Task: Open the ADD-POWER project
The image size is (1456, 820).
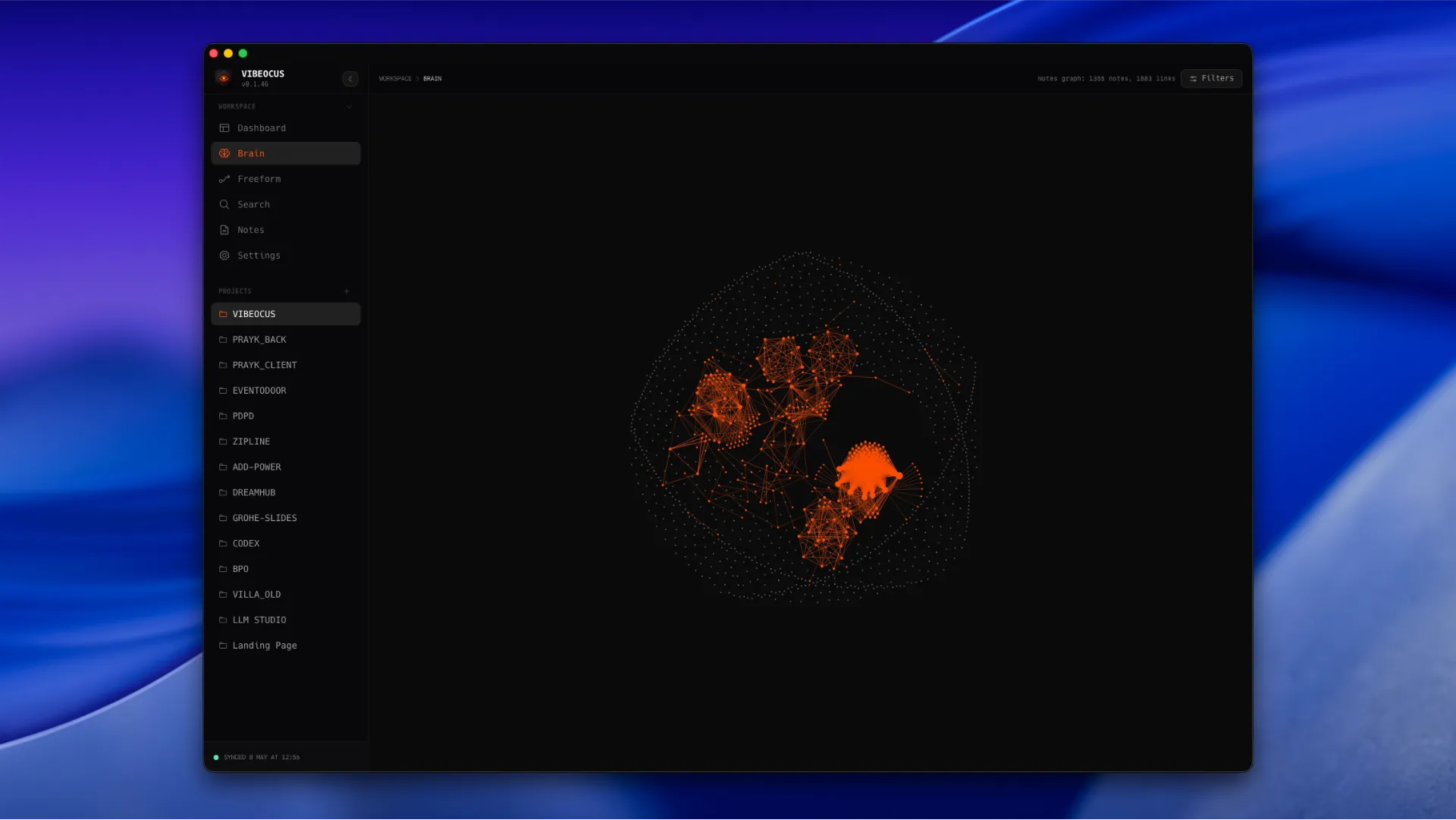Action: [x=286, y=467]
